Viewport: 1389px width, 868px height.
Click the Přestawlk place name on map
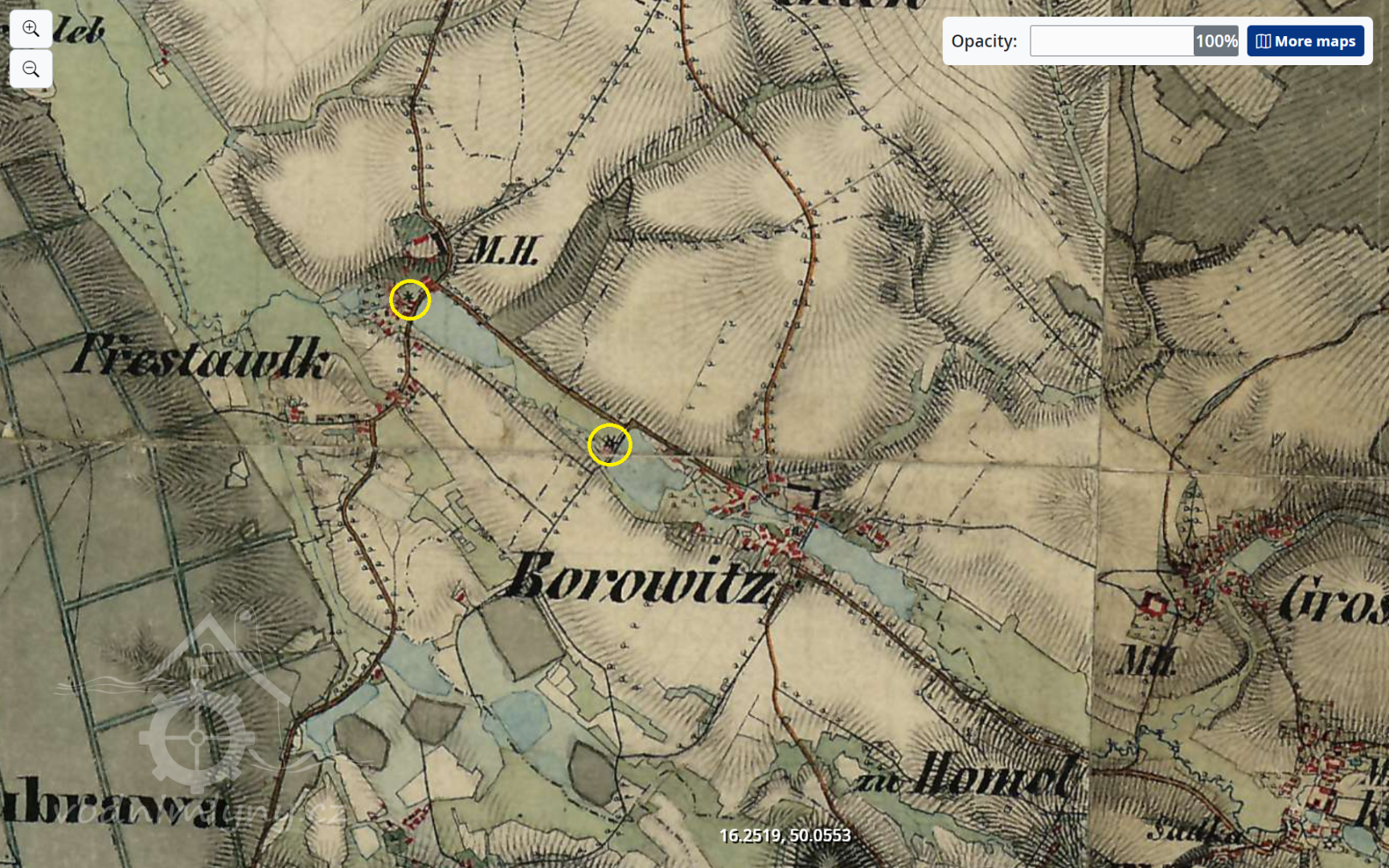point(199,356)
